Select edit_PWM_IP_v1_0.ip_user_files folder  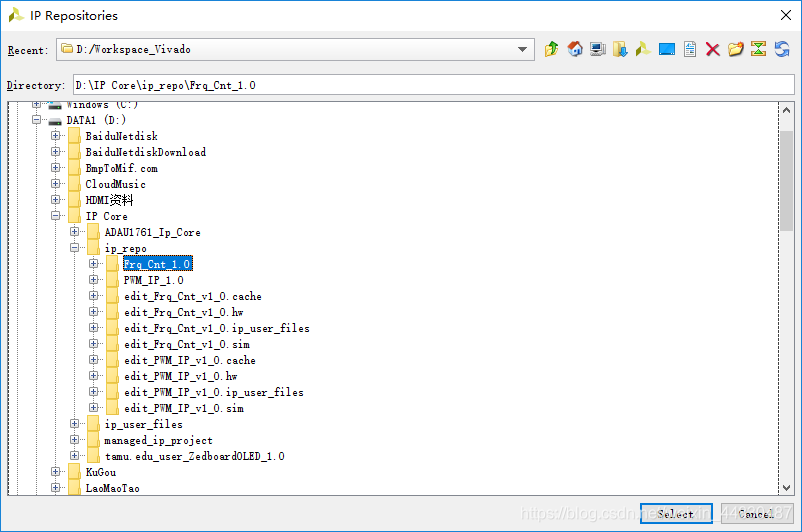(214, 392)
